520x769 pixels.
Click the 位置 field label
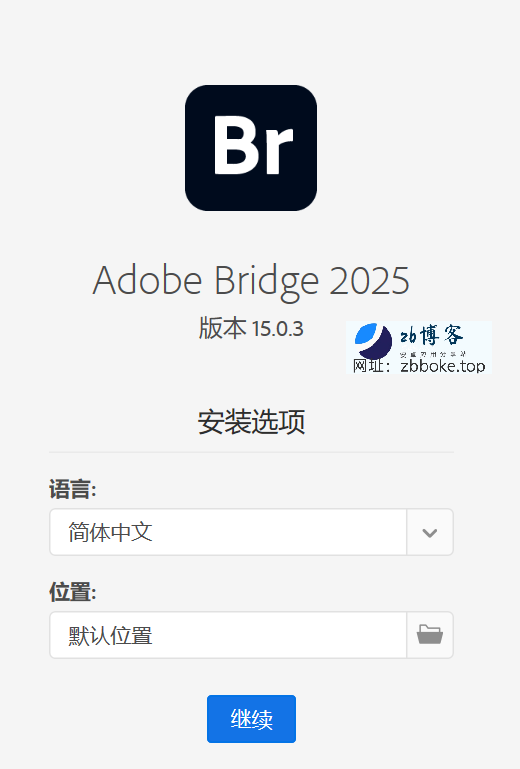(73, 592)
